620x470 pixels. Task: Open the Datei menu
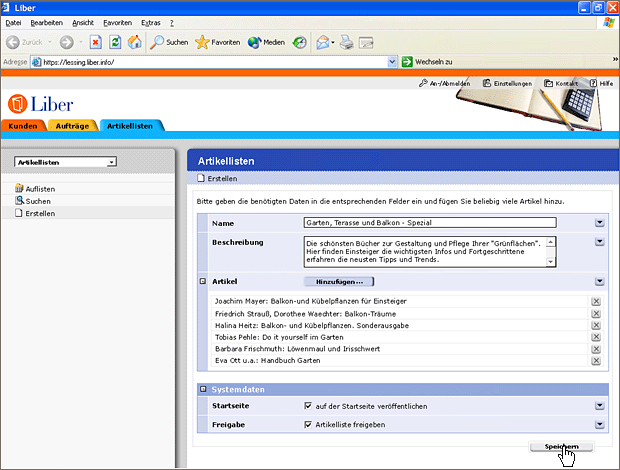(13, 23)
